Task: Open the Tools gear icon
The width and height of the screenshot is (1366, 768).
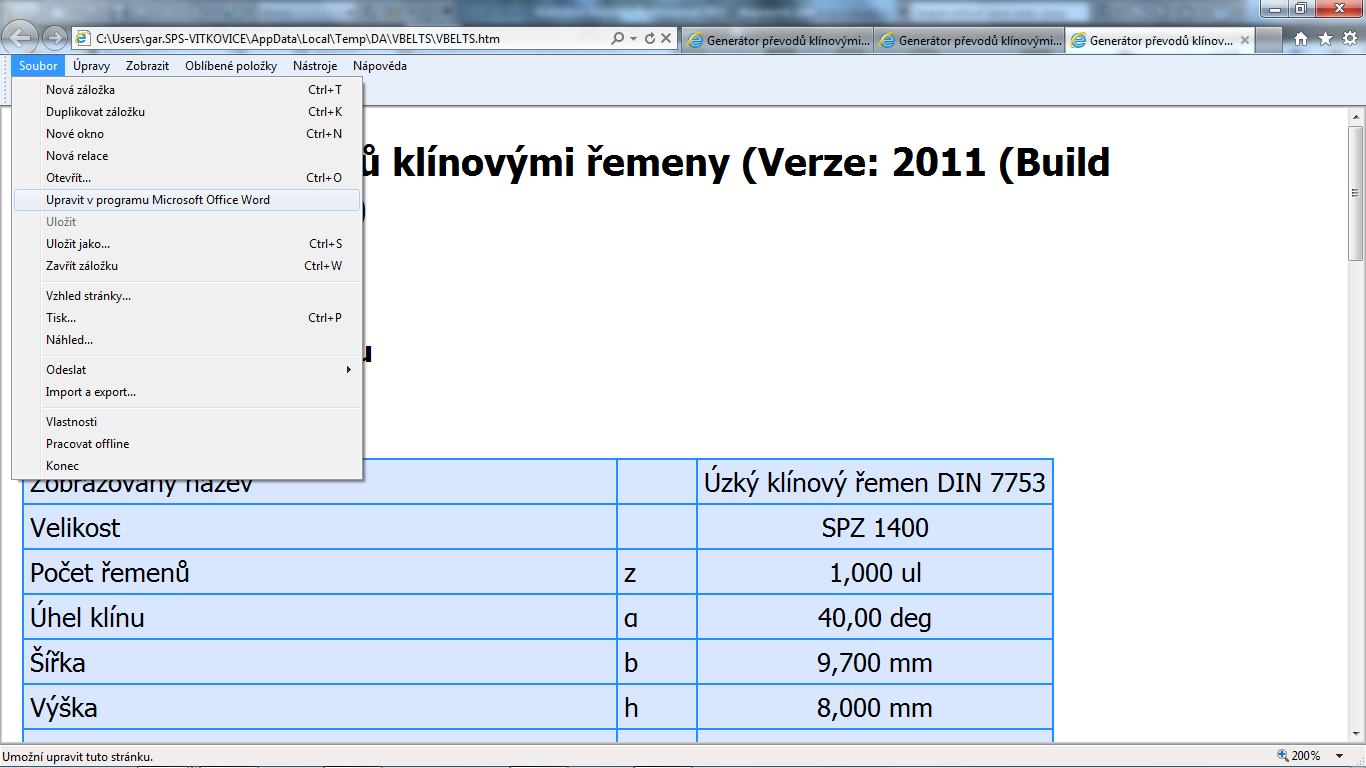Action: (x=1348, y=39)
